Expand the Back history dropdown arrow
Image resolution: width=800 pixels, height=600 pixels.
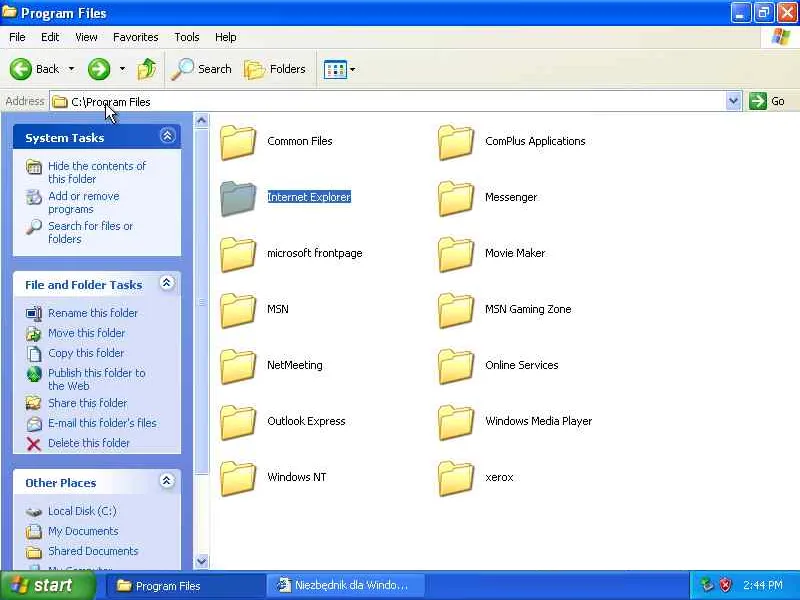click(x=71, y=69)
